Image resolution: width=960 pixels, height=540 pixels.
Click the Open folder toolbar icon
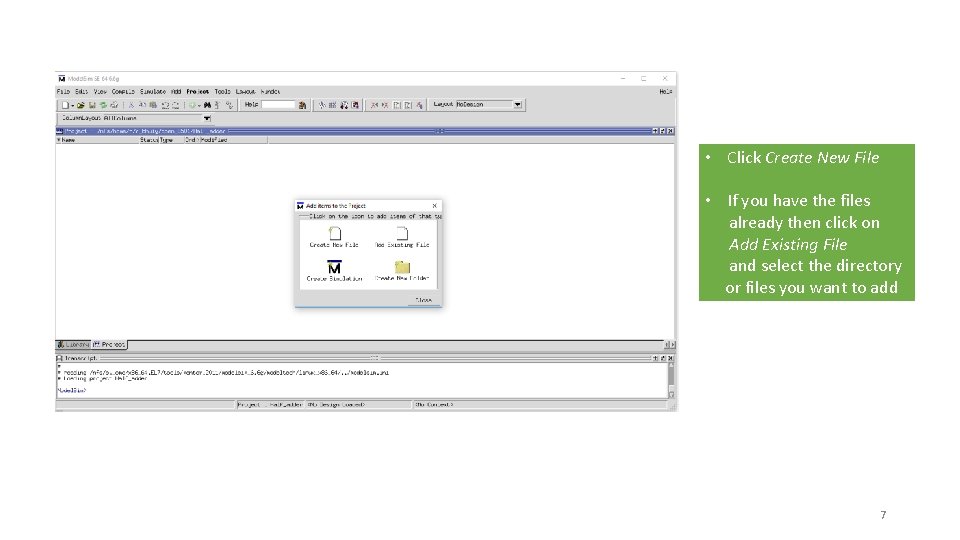click(x=80, y=105)
